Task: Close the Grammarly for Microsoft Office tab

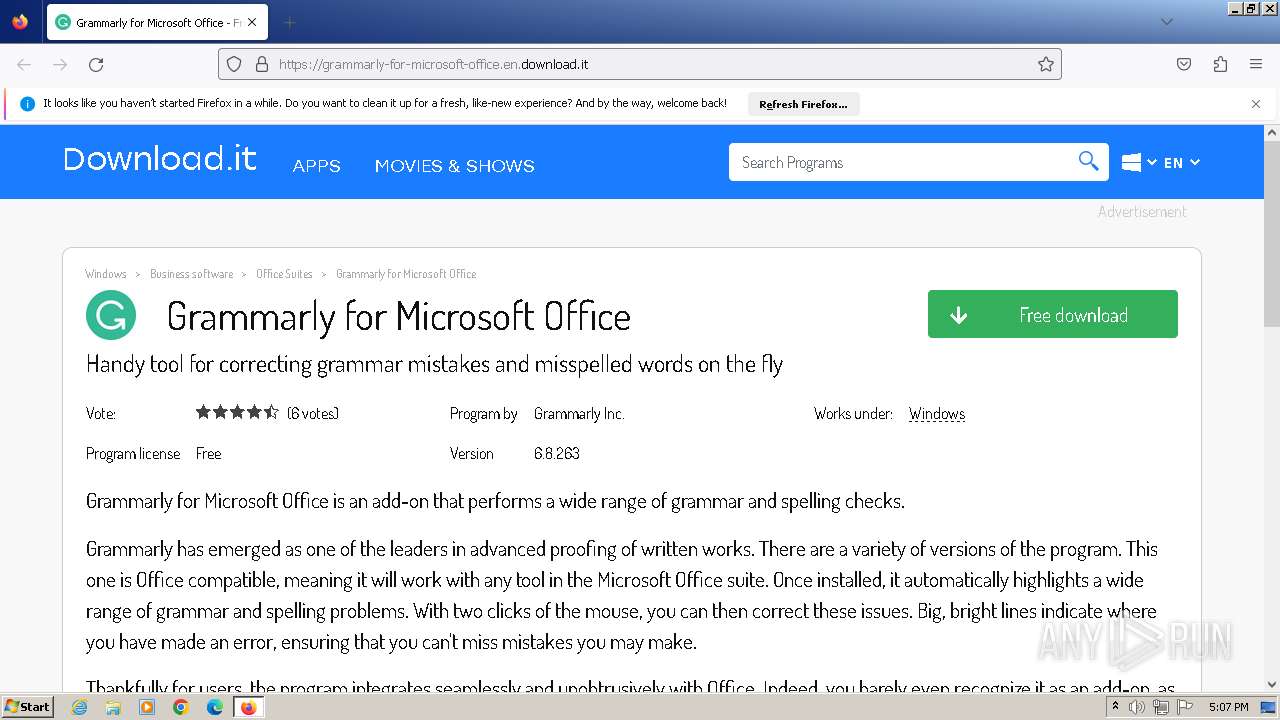Action: (251, 22)
